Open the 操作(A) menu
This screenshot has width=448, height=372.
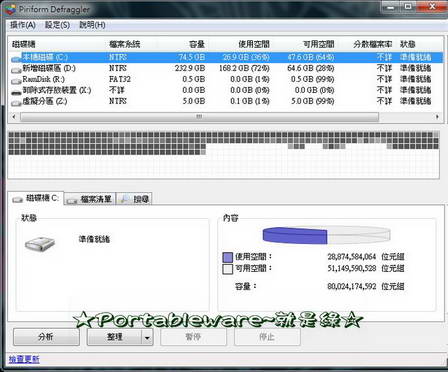23,25
